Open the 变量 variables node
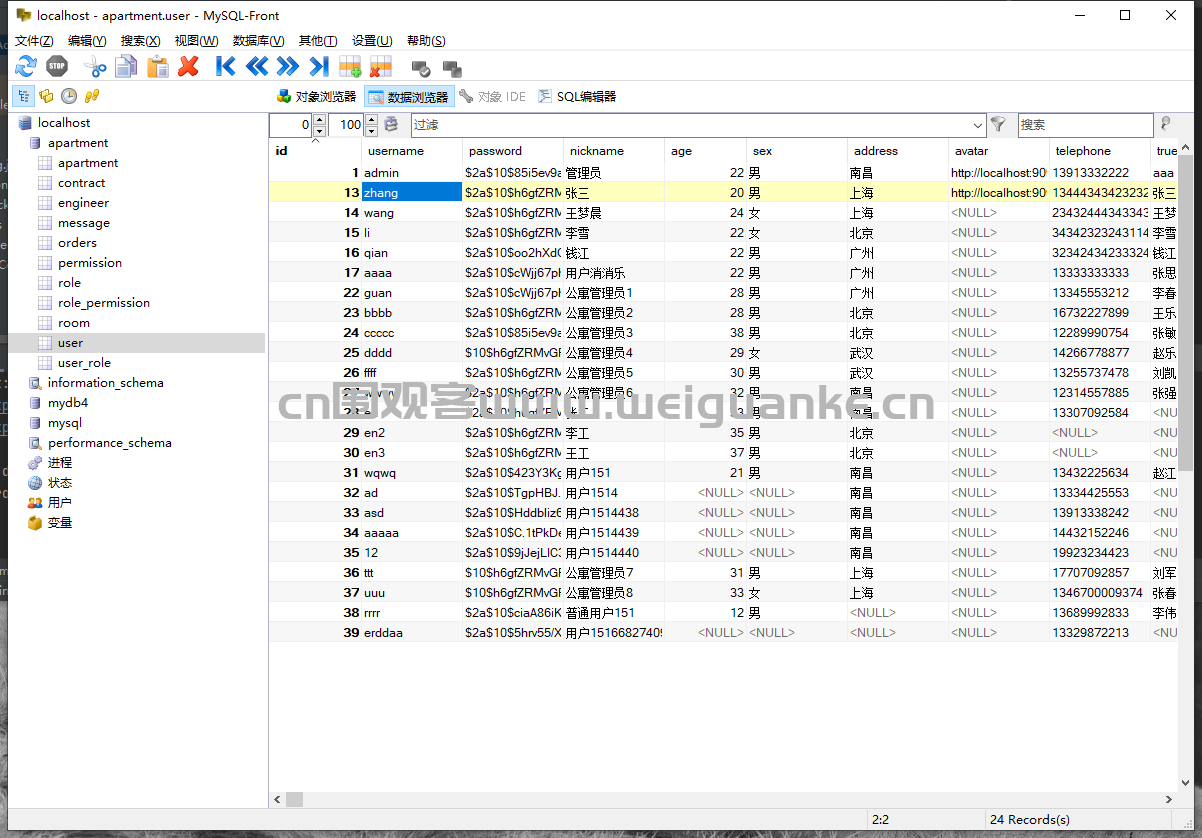 click(x=60, y=523)
